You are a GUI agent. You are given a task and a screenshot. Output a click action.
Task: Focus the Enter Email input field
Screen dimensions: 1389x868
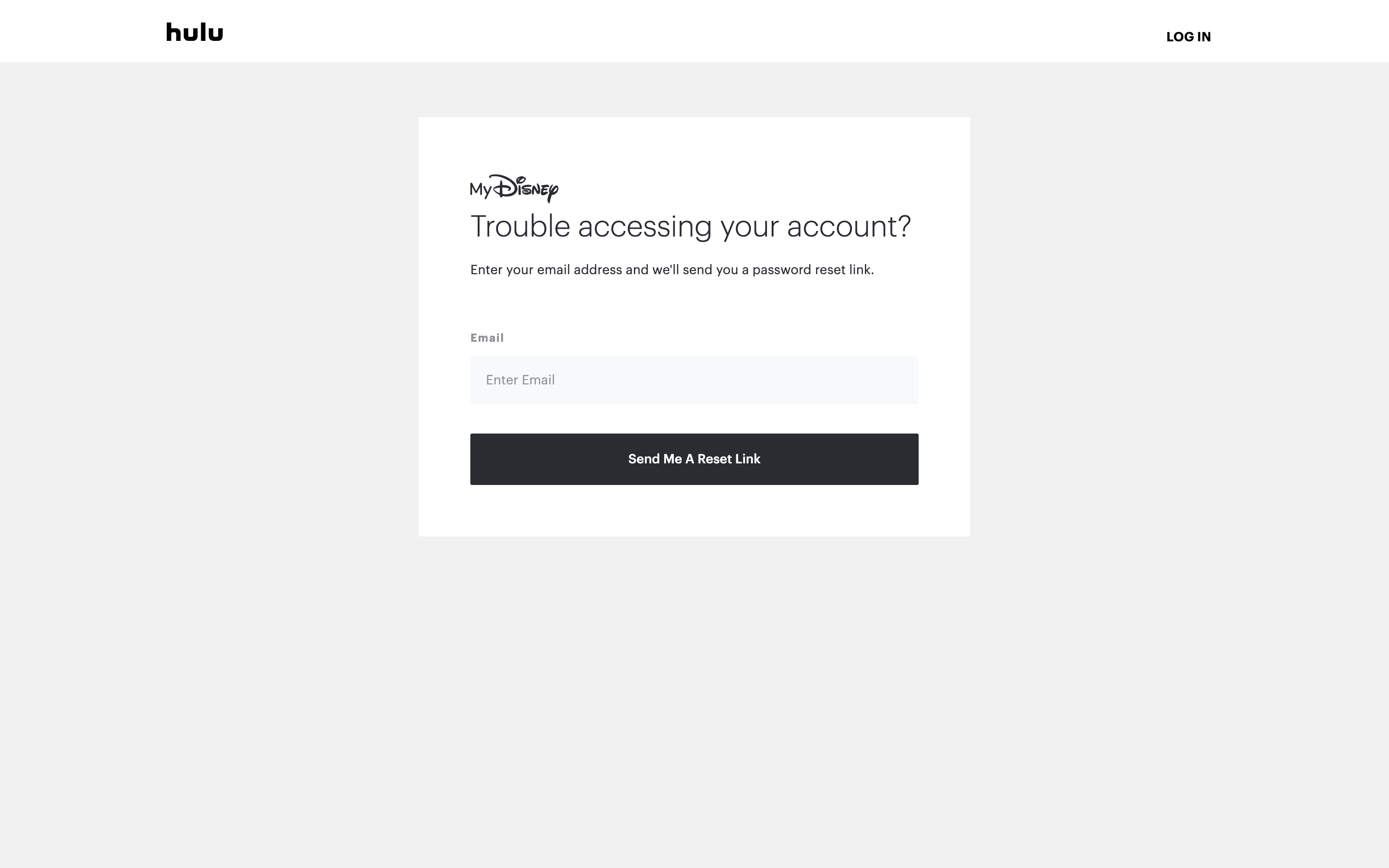click(x=694, y=380)
